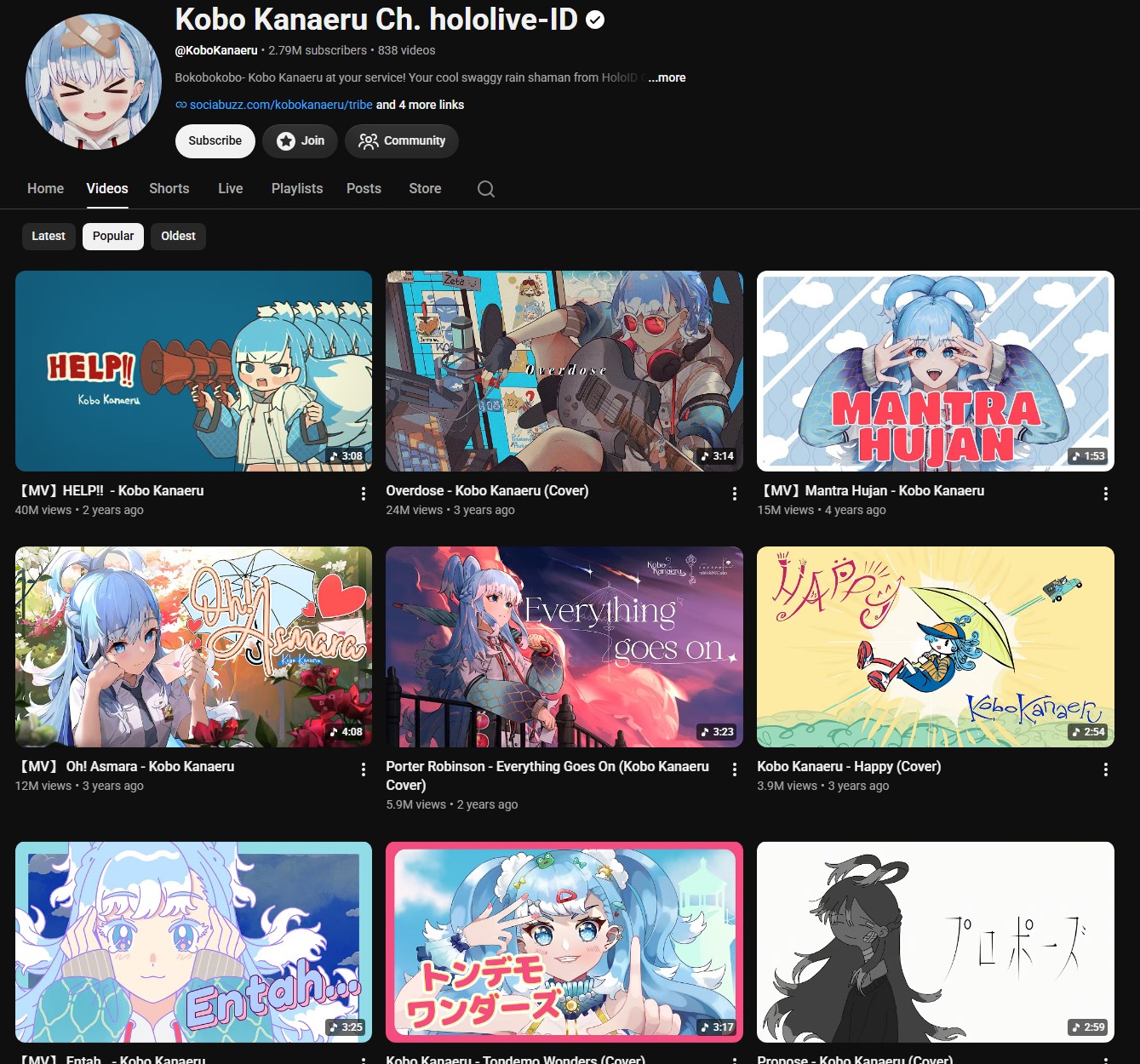Viewport: 1140px width, 1064px height.
Task: Select the Popular sort chip
Action: coord(113,237)
